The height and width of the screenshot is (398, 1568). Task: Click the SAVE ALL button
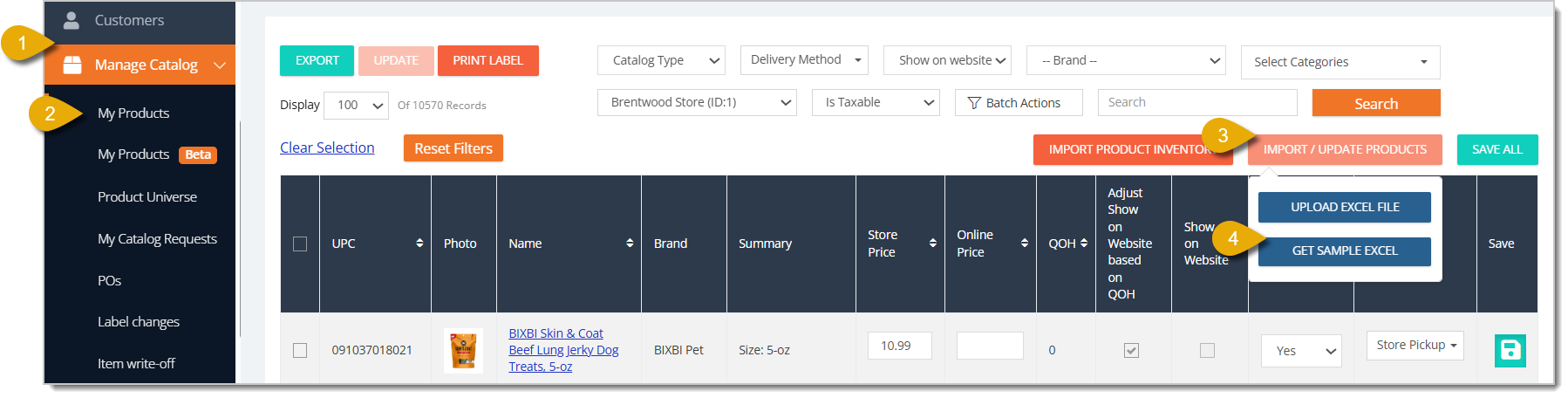pos(1497,149)
